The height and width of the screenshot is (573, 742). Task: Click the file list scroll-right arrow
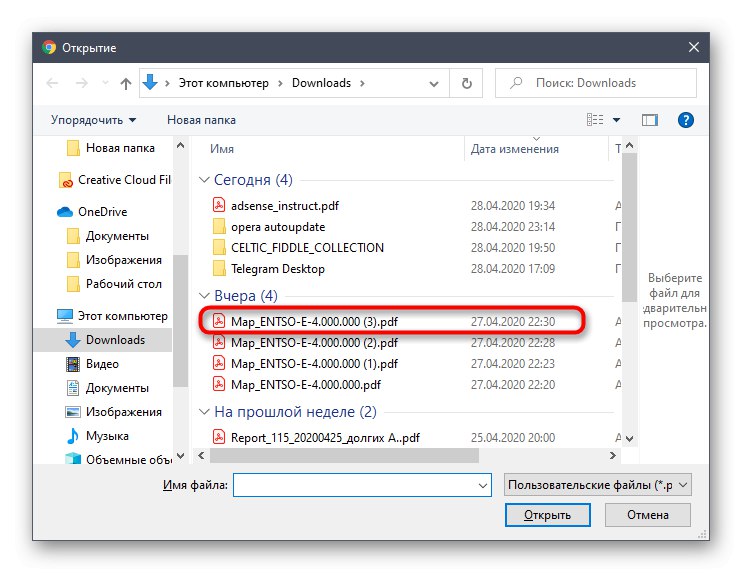click(x=613, y=456)
